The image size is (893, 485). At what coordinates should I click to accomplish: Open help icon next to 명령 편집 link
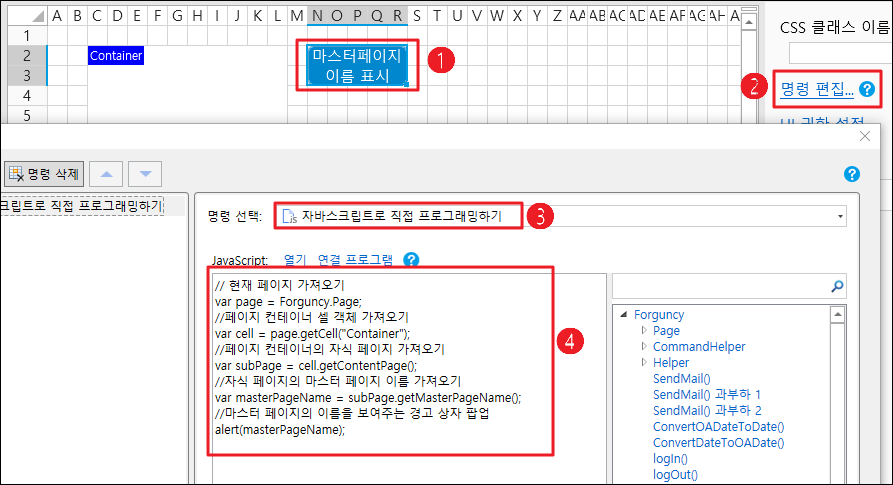click(x=867, y=89)
